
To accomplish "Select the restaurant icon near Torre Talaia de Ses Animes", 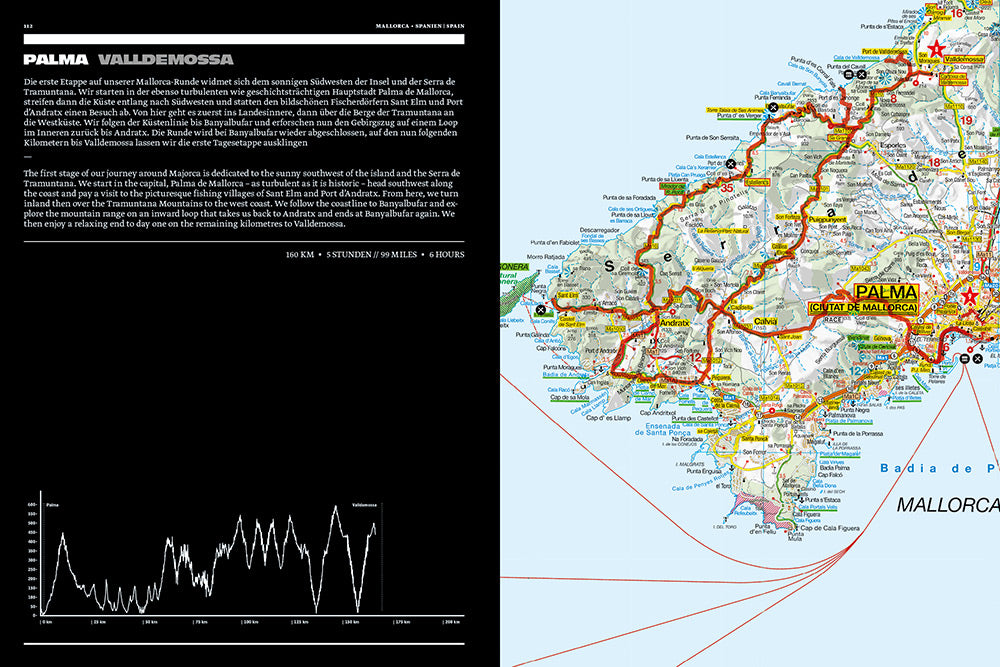I will (772, 106).
